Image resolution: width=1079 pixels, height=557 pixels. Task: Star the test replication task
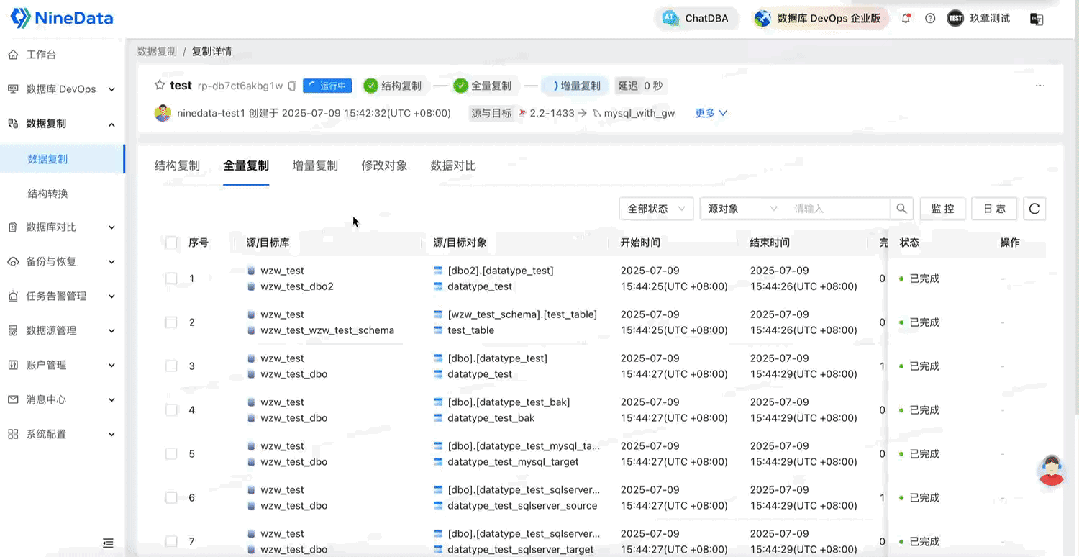160,85
